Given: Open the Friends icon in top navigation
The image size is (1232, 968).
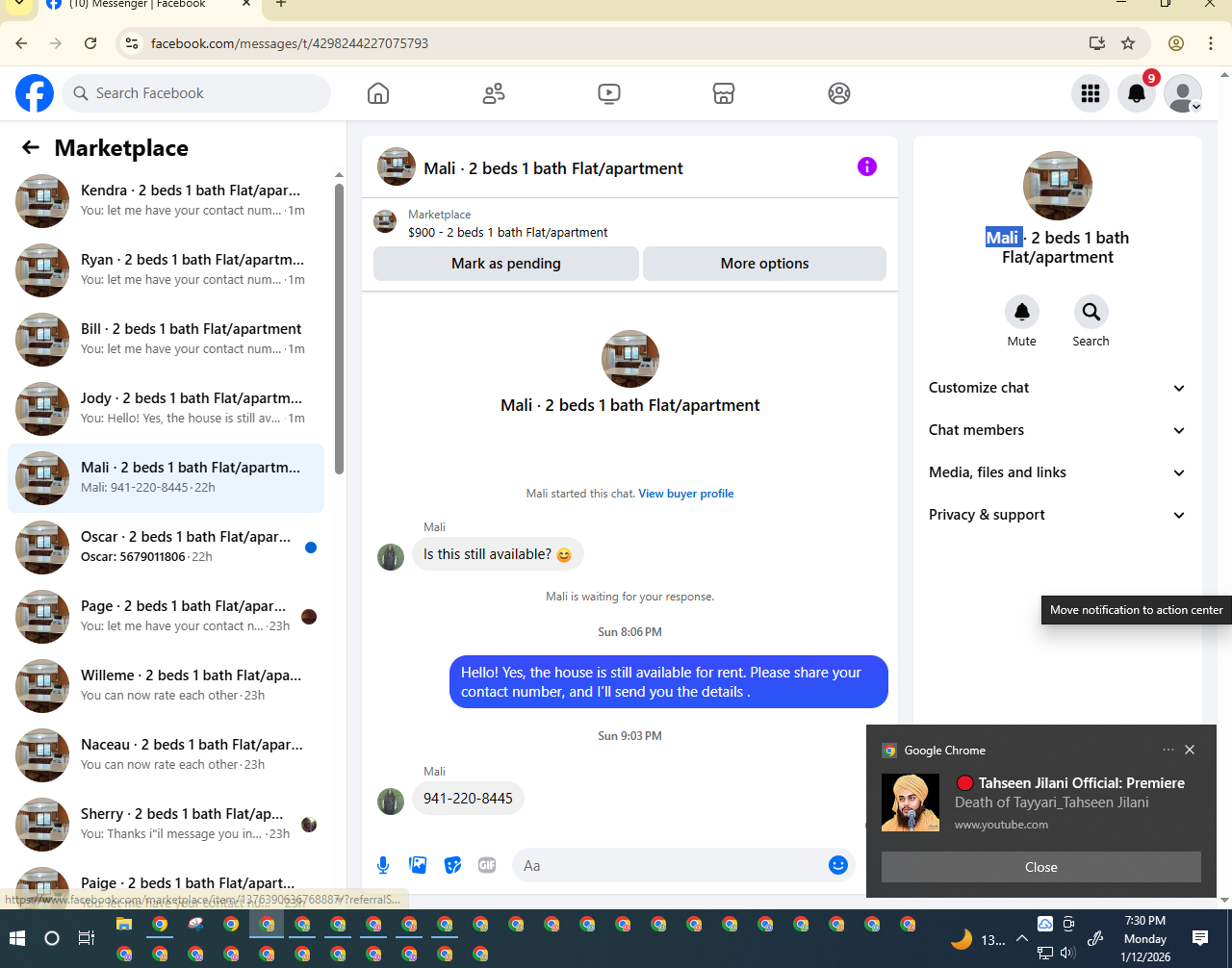Looking at the screenshot, I should 494,93.
